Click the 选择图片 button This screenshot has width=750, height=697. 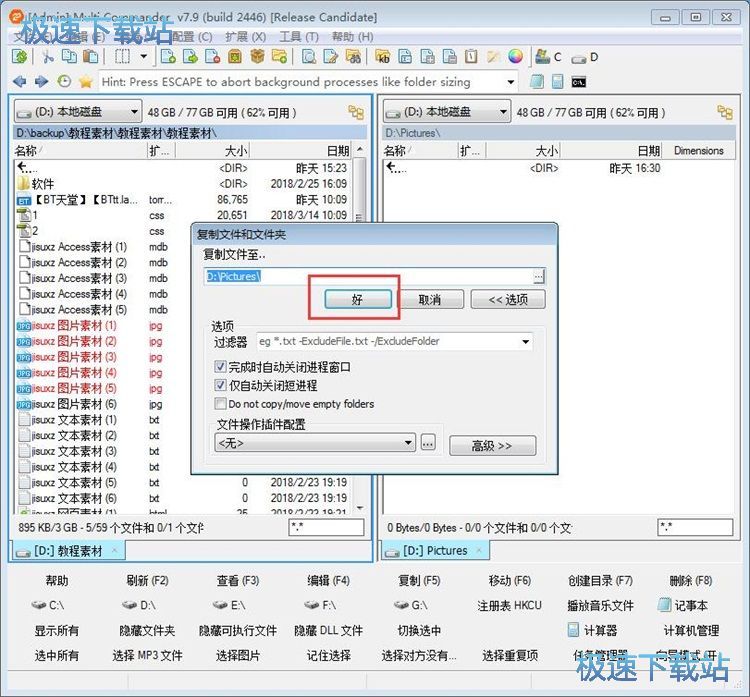(x=238, y=655)
